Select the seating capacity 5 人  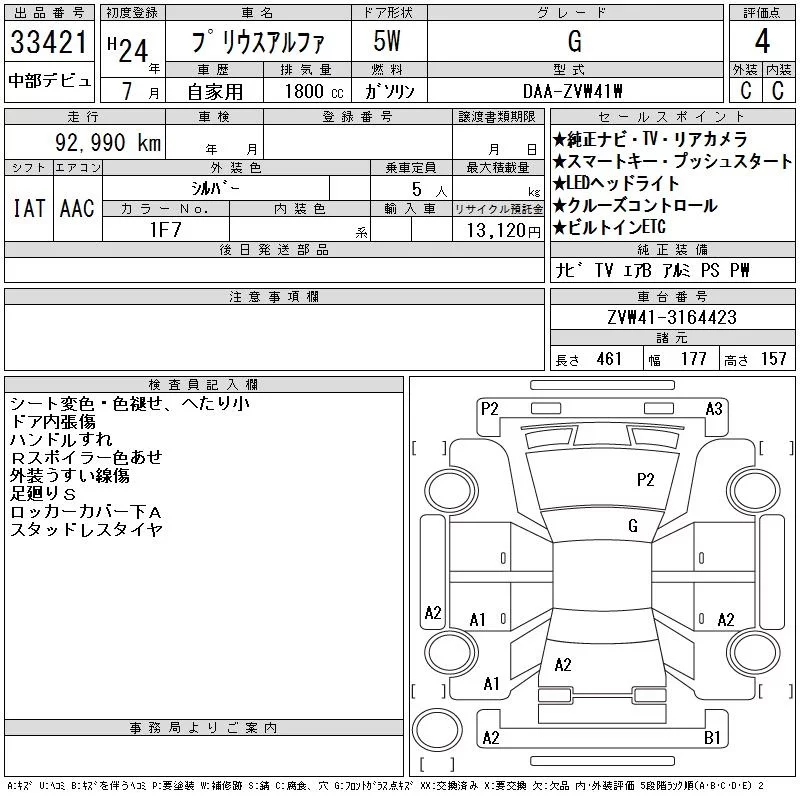point(430,190)
